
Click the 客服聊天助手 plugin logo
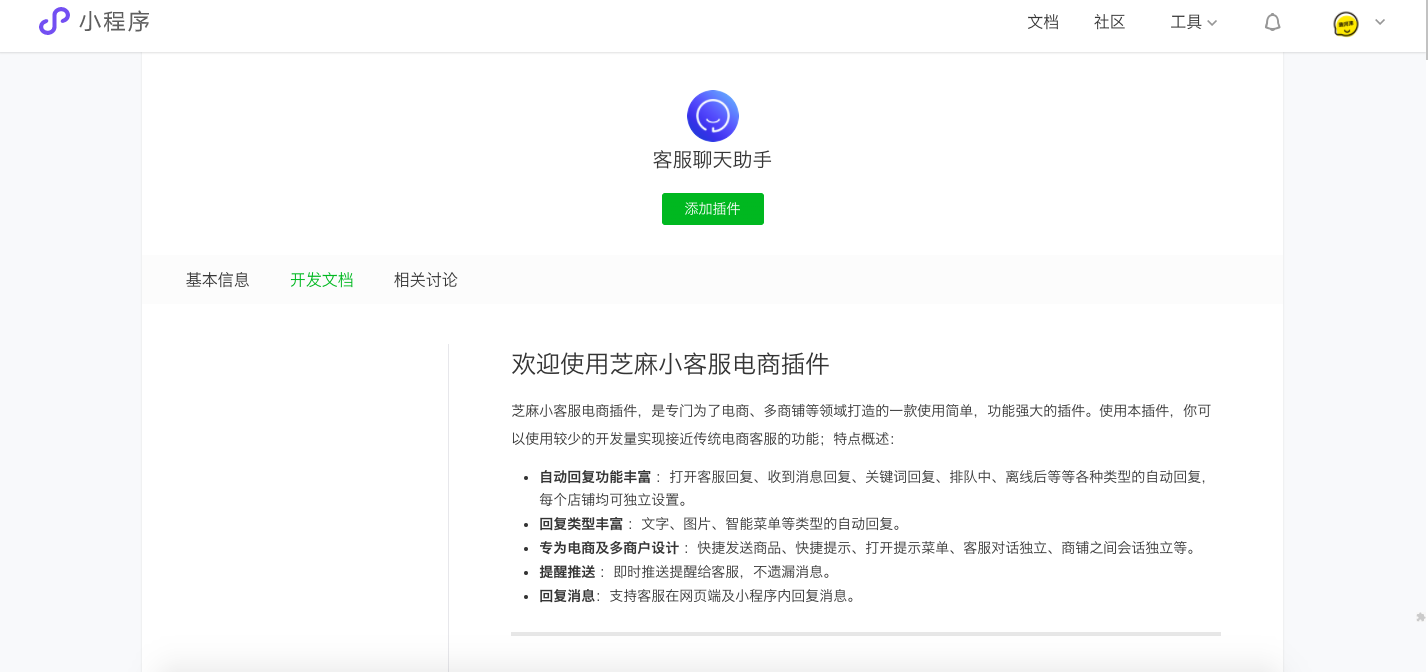pyautogui.click(x=713, y=116)
